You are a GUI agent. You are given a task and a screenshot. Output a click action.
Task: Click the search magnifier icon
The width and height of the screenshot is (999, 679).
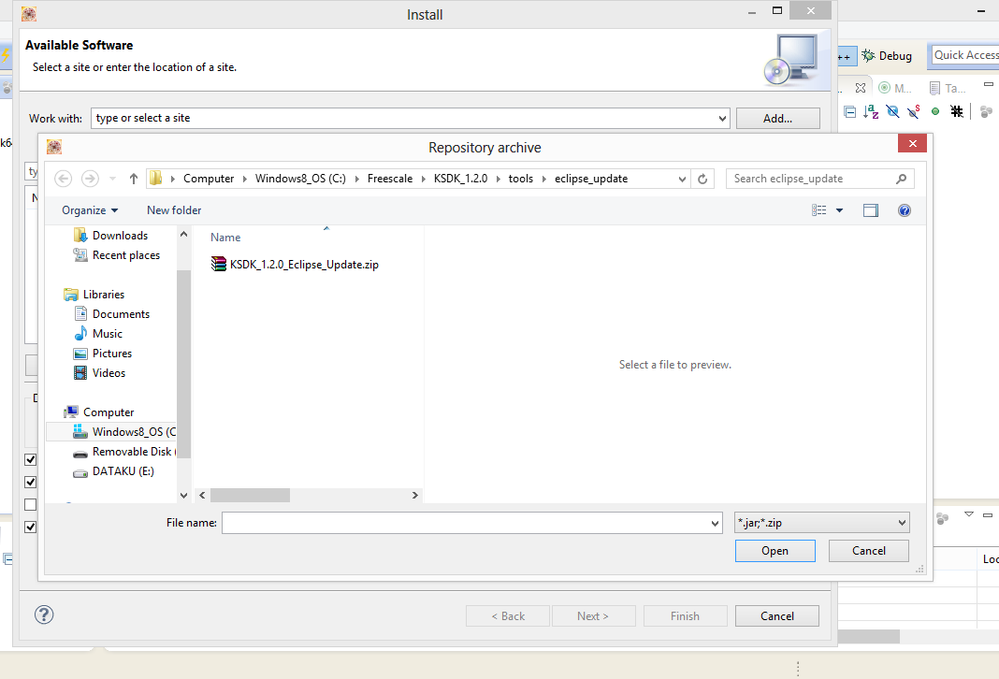point(901,179)
